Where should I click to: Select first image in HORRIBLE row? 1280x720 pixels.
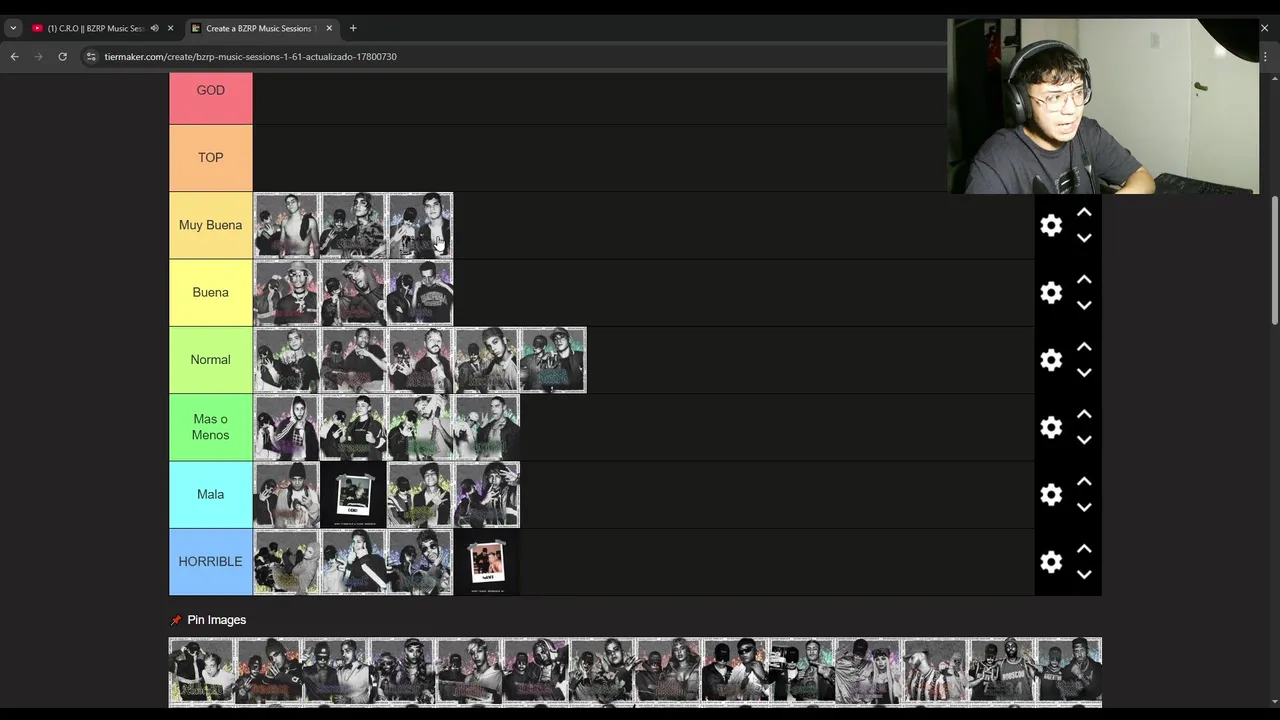287,562
